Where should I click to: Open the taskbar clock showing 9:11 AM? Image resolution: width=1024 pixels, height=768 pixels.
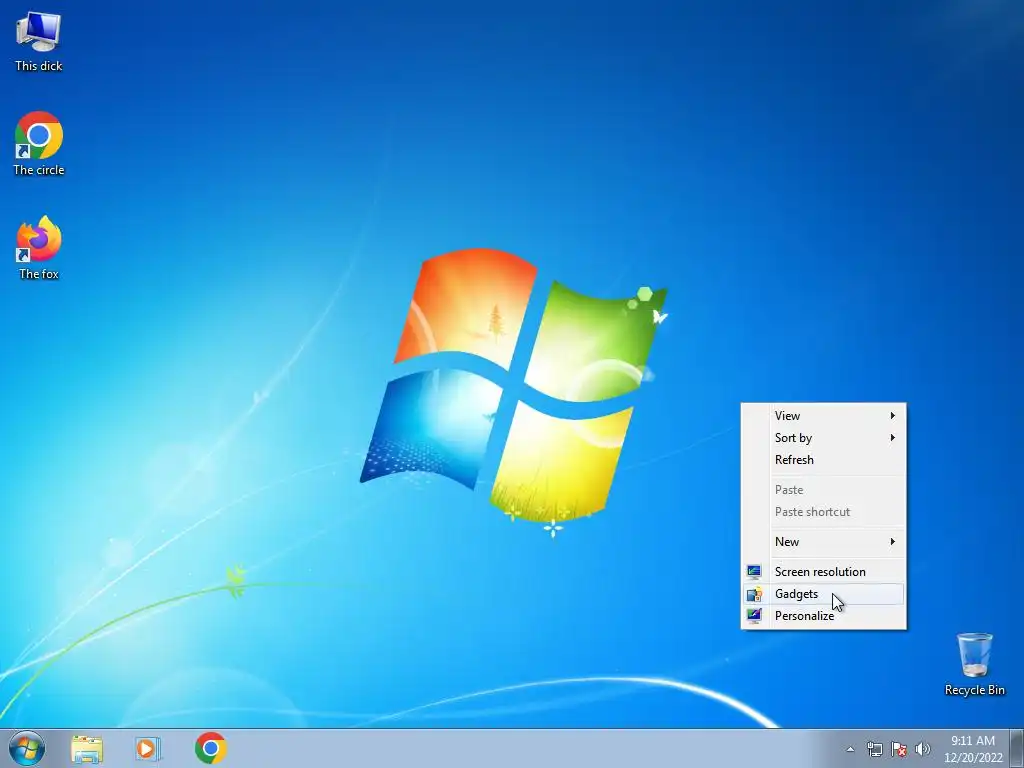click(x=973, y=748)
